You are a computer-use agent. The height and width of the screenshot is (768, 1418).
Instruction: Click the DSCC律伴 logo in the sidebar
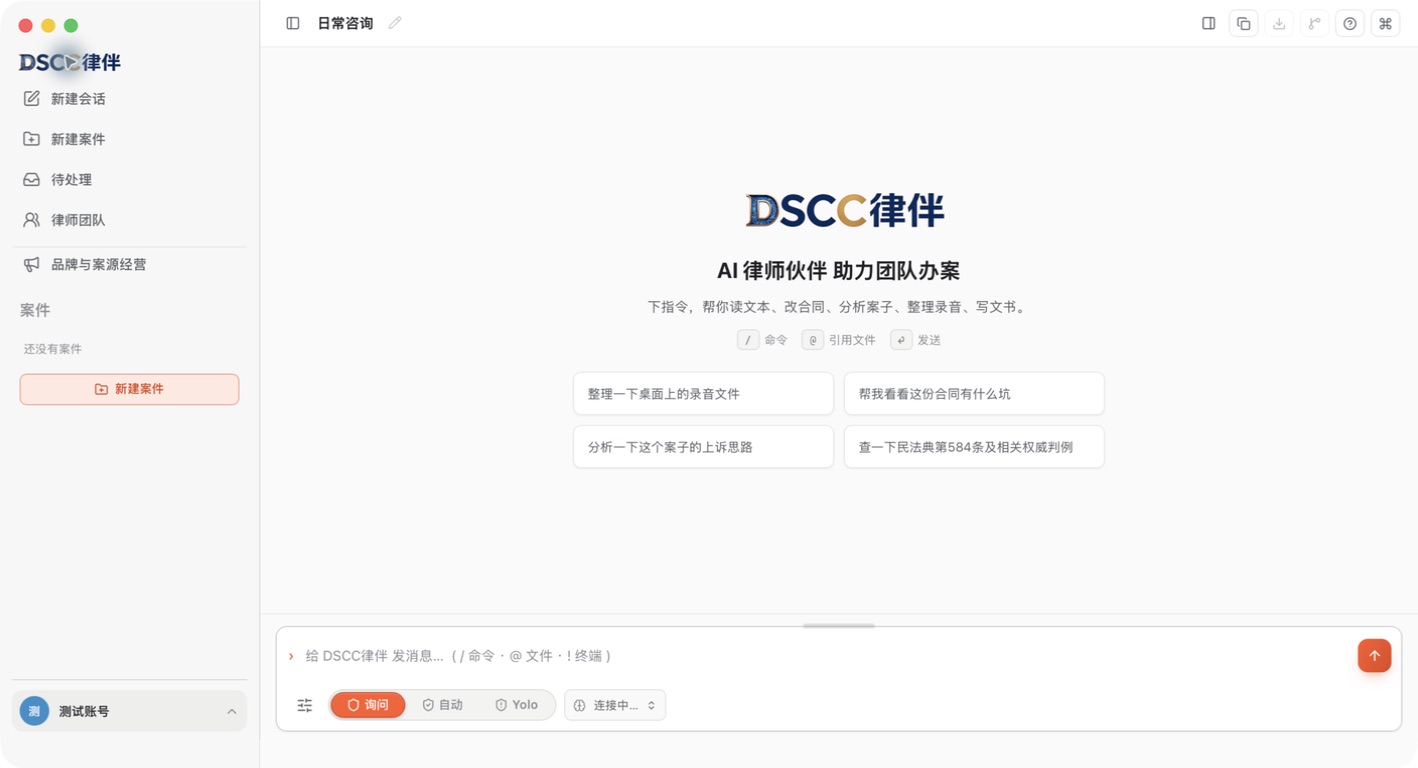point(70,62)
